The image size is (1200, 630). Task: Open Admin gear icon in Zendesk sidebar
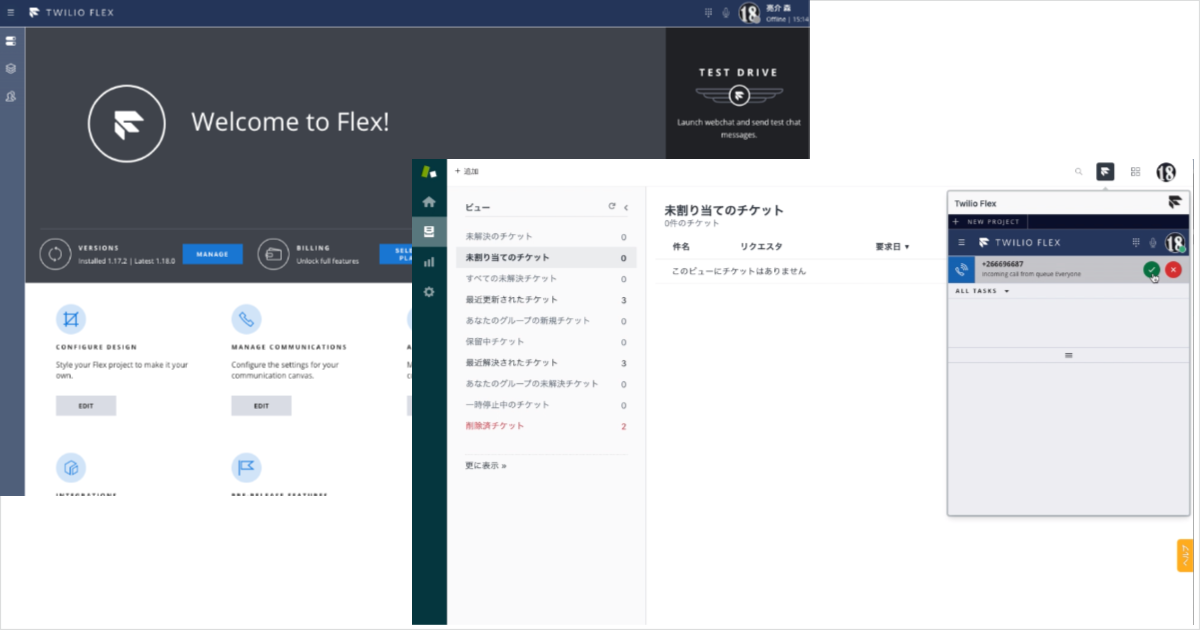click(x=429, y=292)
